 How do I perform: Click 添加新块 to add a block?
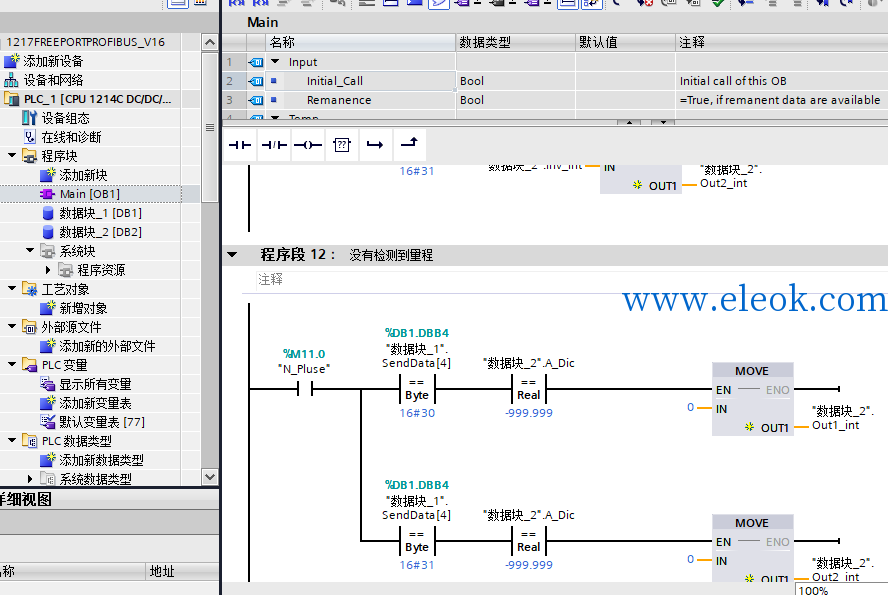(83, 175)
